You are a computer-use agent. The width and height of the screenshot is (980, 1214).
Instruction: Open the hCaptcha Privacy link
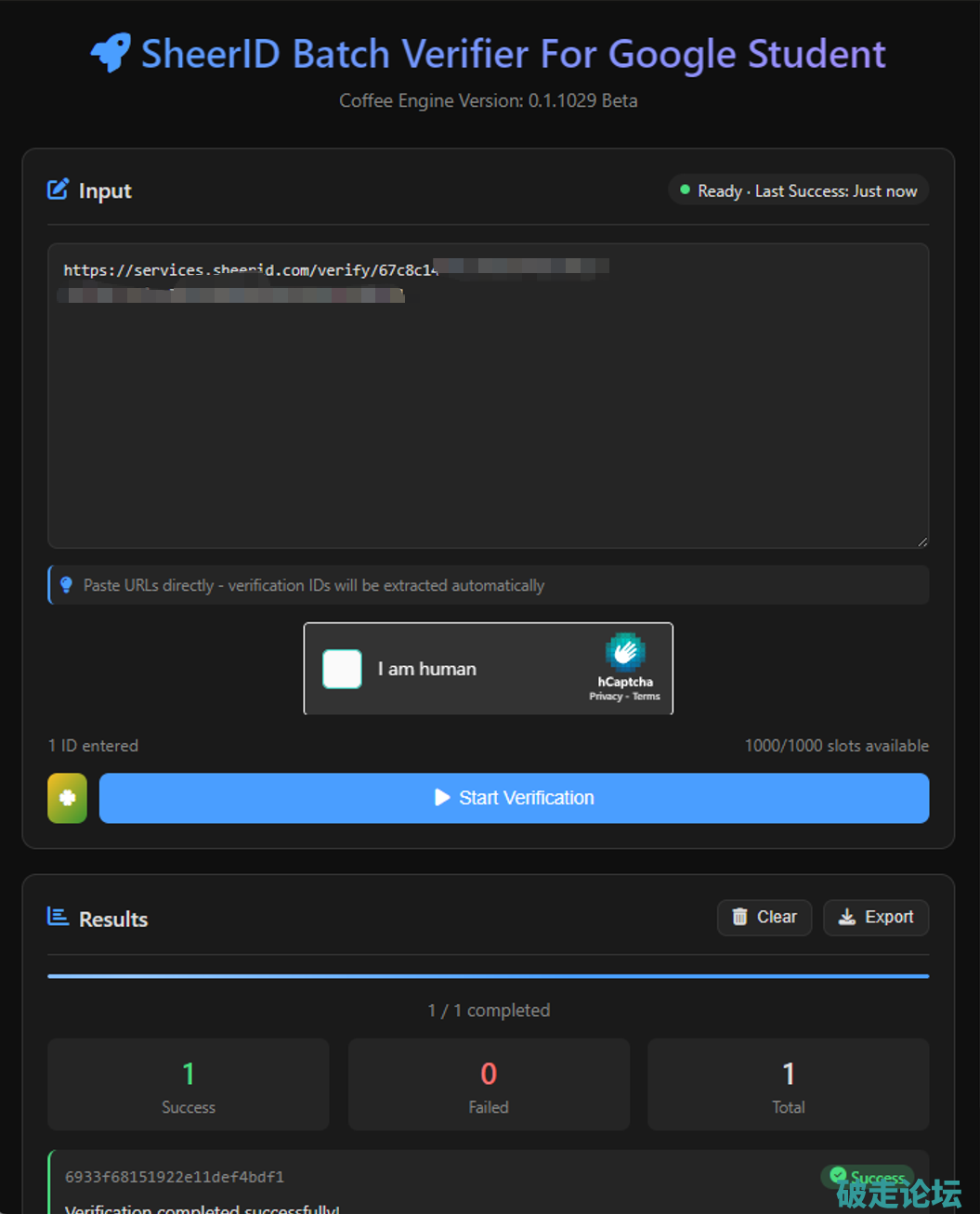point(605,697)
